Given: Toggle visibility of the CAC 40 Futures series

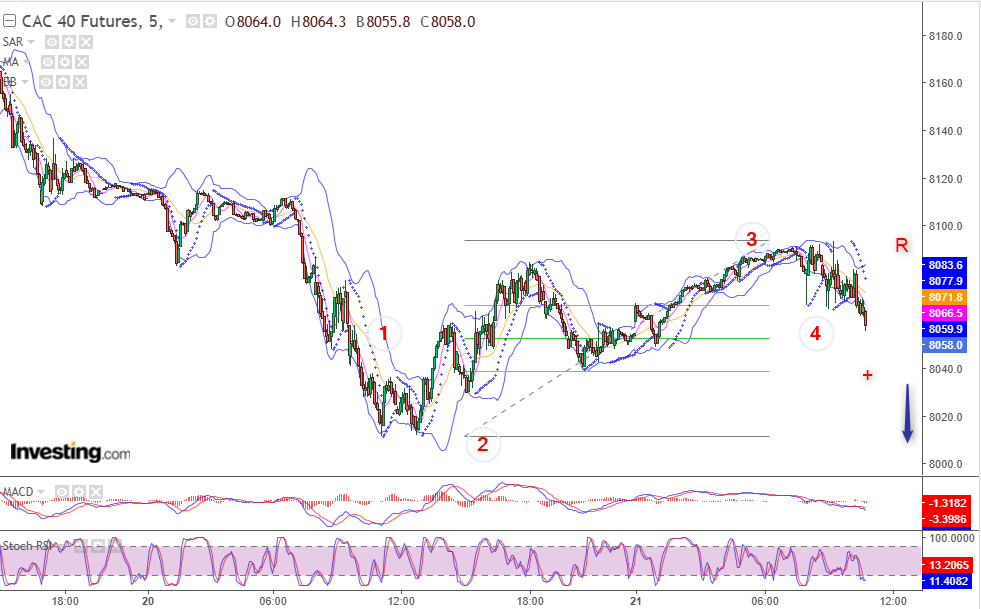Looking at the screenshot, I should 193,22.
